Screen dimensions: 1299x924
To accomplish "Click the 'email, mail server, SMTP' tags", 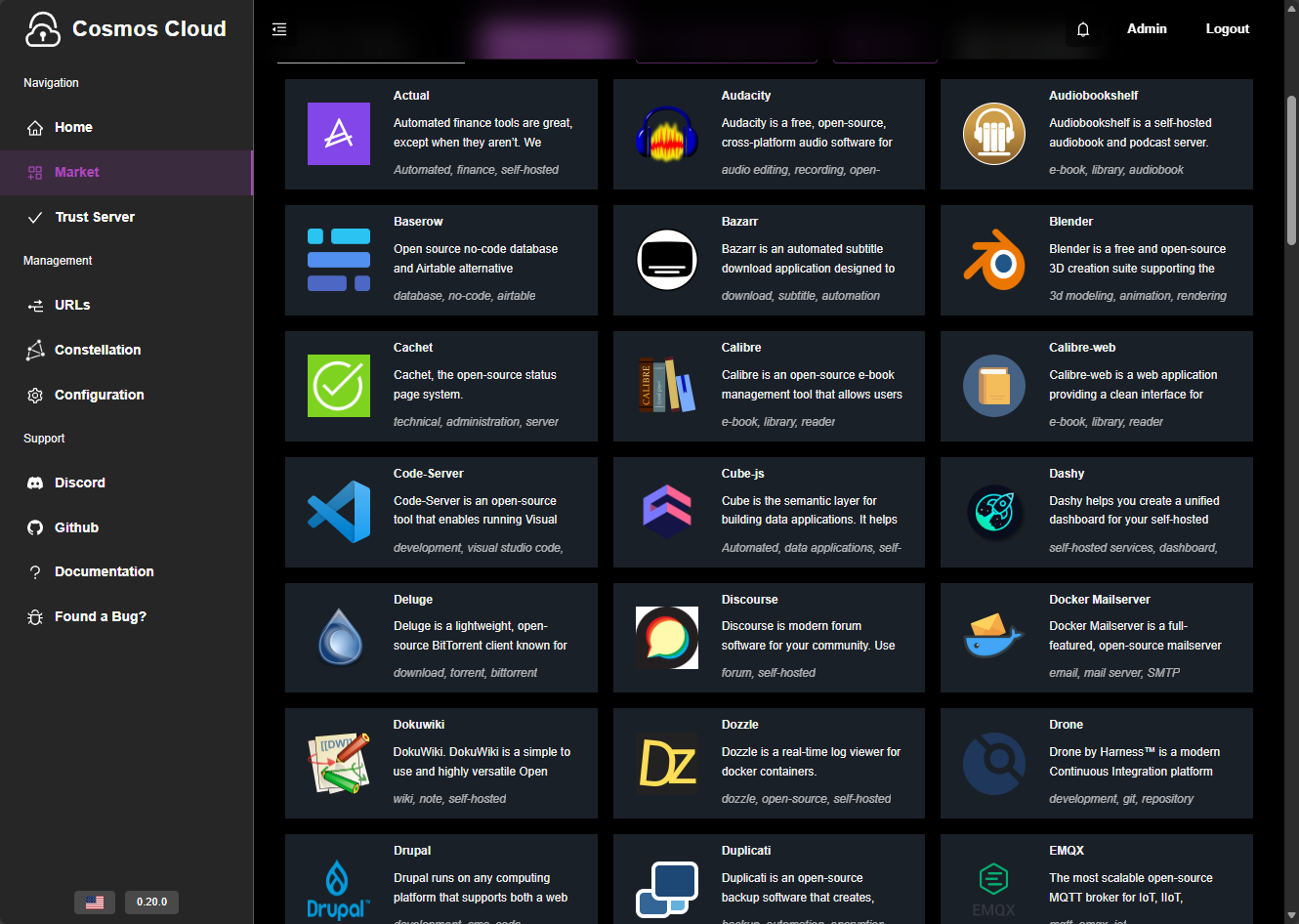I will pyautogui.click(x=1114, y=673).
